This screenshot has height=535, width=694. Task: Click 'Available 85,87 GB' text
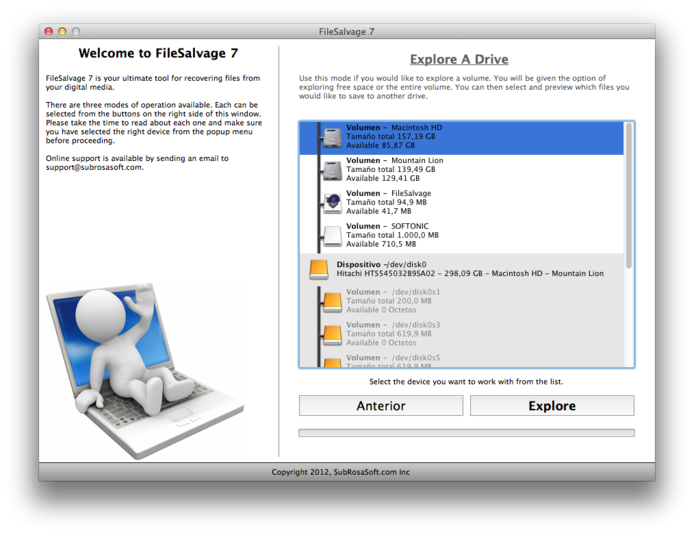pos(380,146)
